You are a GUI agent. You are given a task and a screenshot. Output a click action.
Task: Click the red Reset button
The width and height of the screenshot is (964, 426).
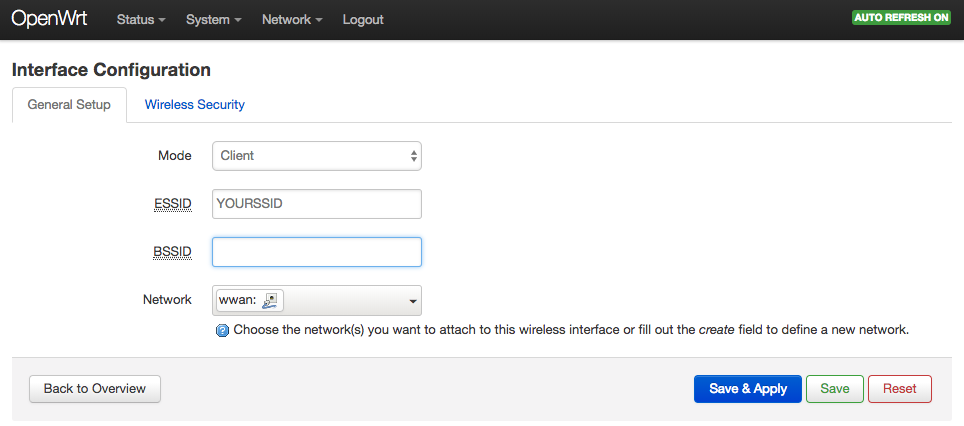click(899, 389)
